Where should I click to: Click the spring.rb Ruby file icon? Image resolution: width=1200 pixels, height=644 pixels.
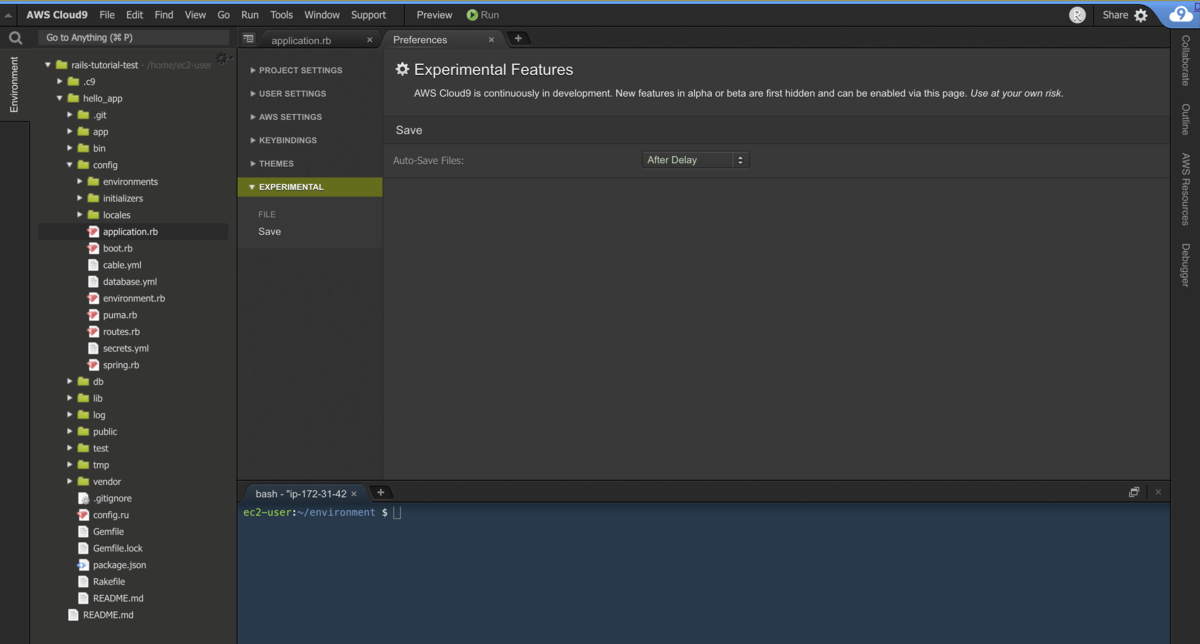93,365
